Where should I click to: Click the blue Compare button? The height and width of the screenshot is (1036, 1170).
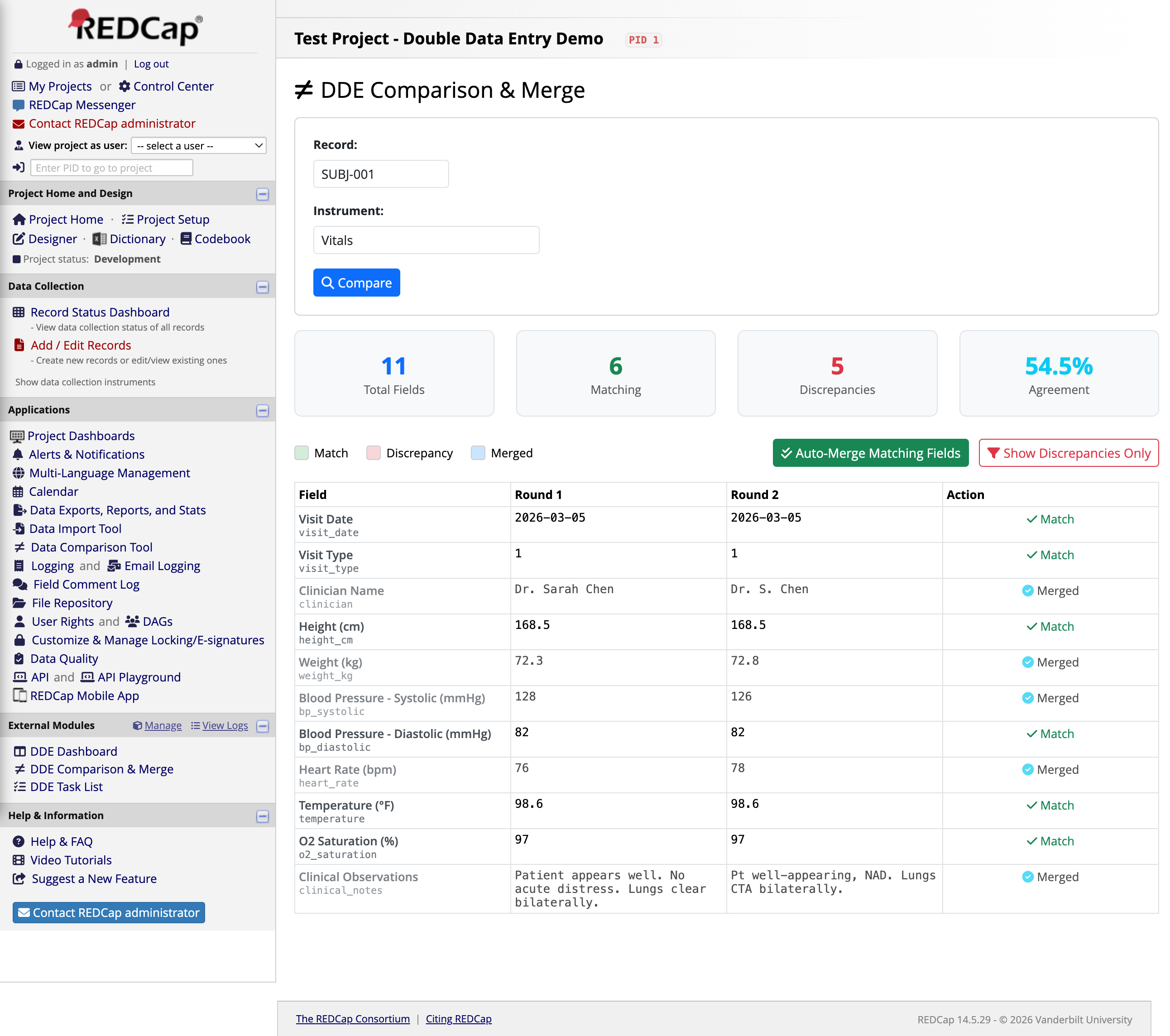[356, 283]
